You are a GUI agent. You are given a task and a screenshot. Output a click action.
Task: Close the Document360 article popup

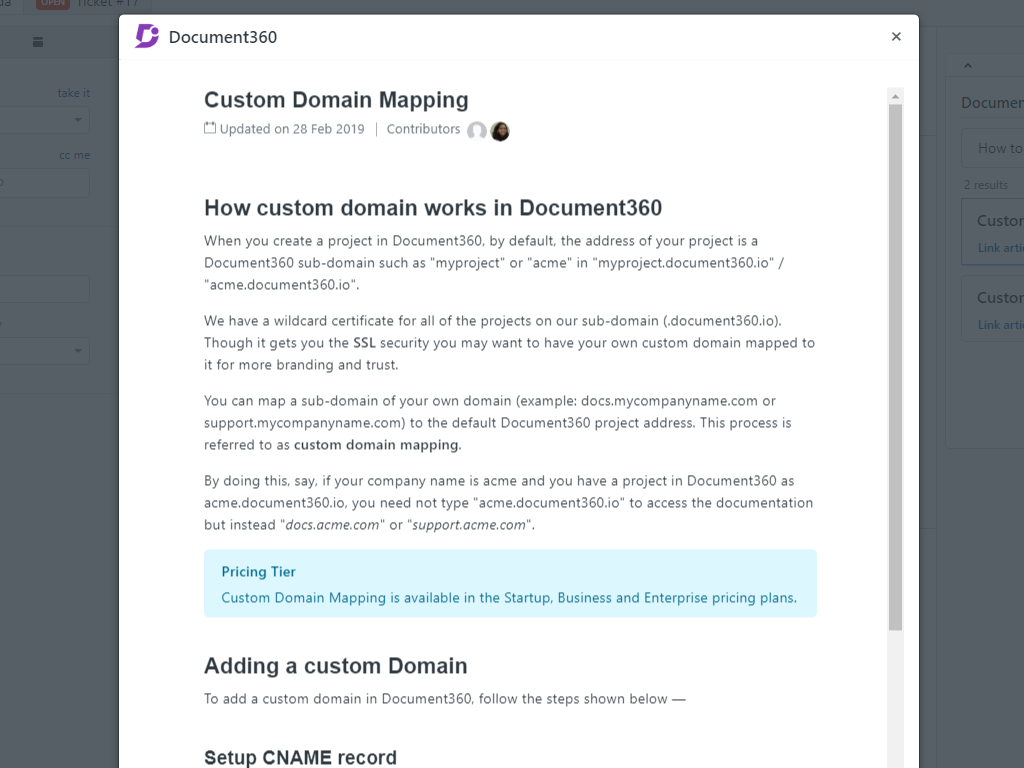click(x=896, y=37)
